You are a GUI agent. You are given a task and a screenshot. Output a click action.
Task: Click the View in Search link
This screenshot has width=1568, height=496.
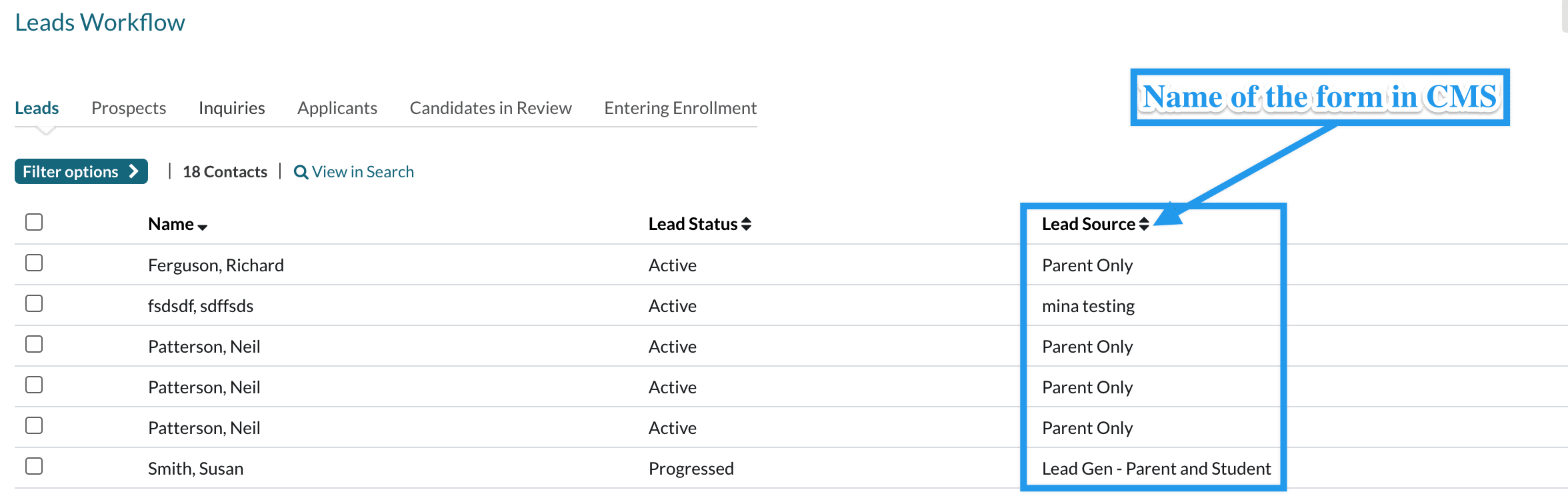tap(362, 171)
